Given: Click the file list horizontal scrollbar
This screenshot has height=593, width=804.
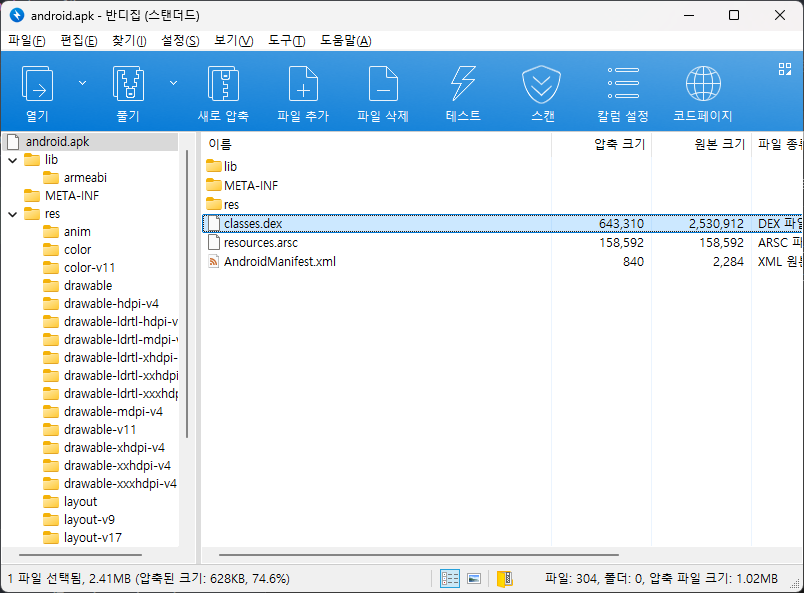Looking at the screenshot, I should click(x=418, y=555).
